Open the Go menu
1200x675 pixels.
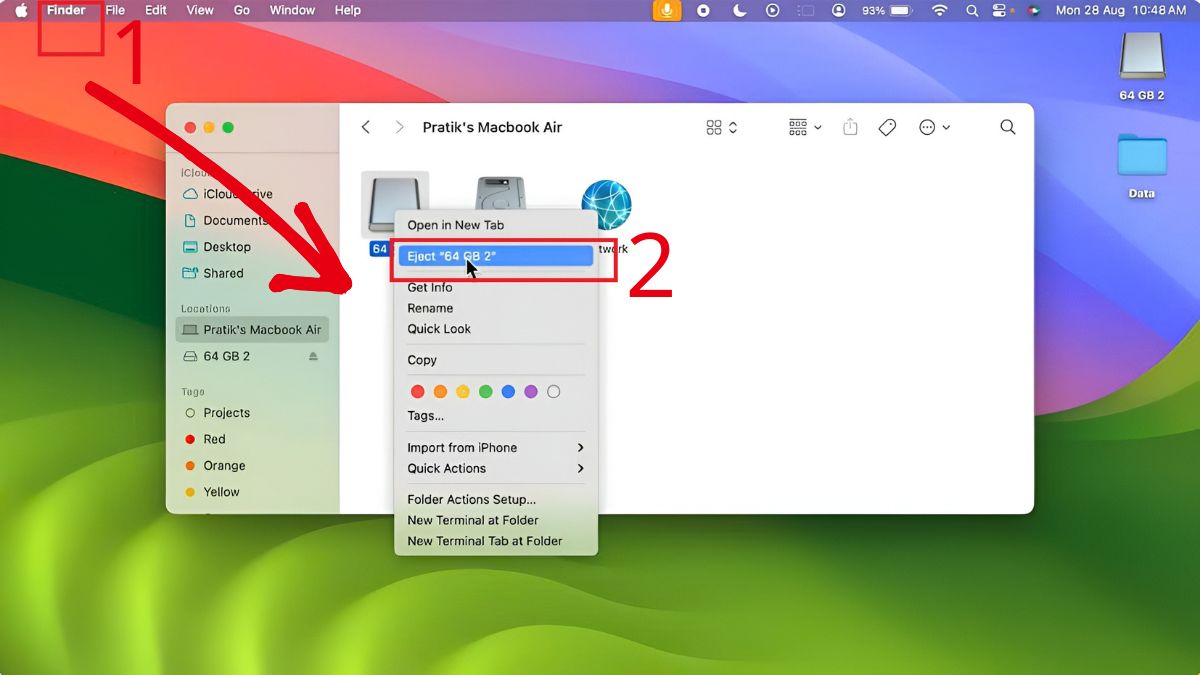(x=242, y=10)
